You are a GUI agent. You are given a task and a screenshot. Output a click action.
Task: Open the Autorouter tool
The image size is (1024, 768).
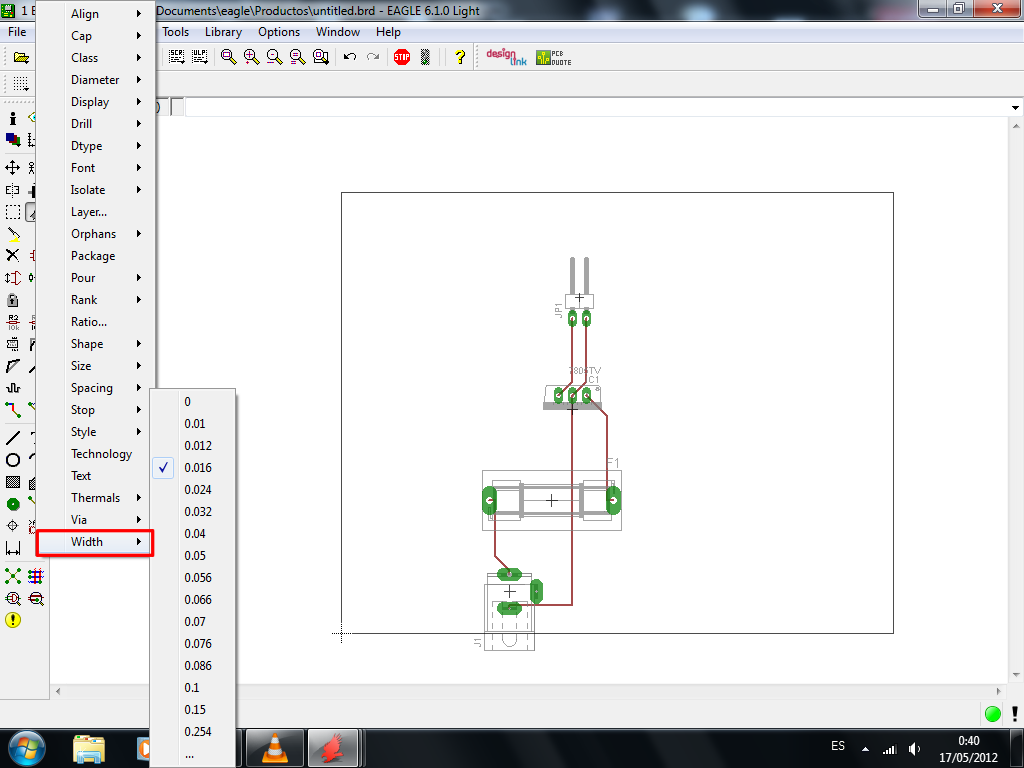click(35, 576)
